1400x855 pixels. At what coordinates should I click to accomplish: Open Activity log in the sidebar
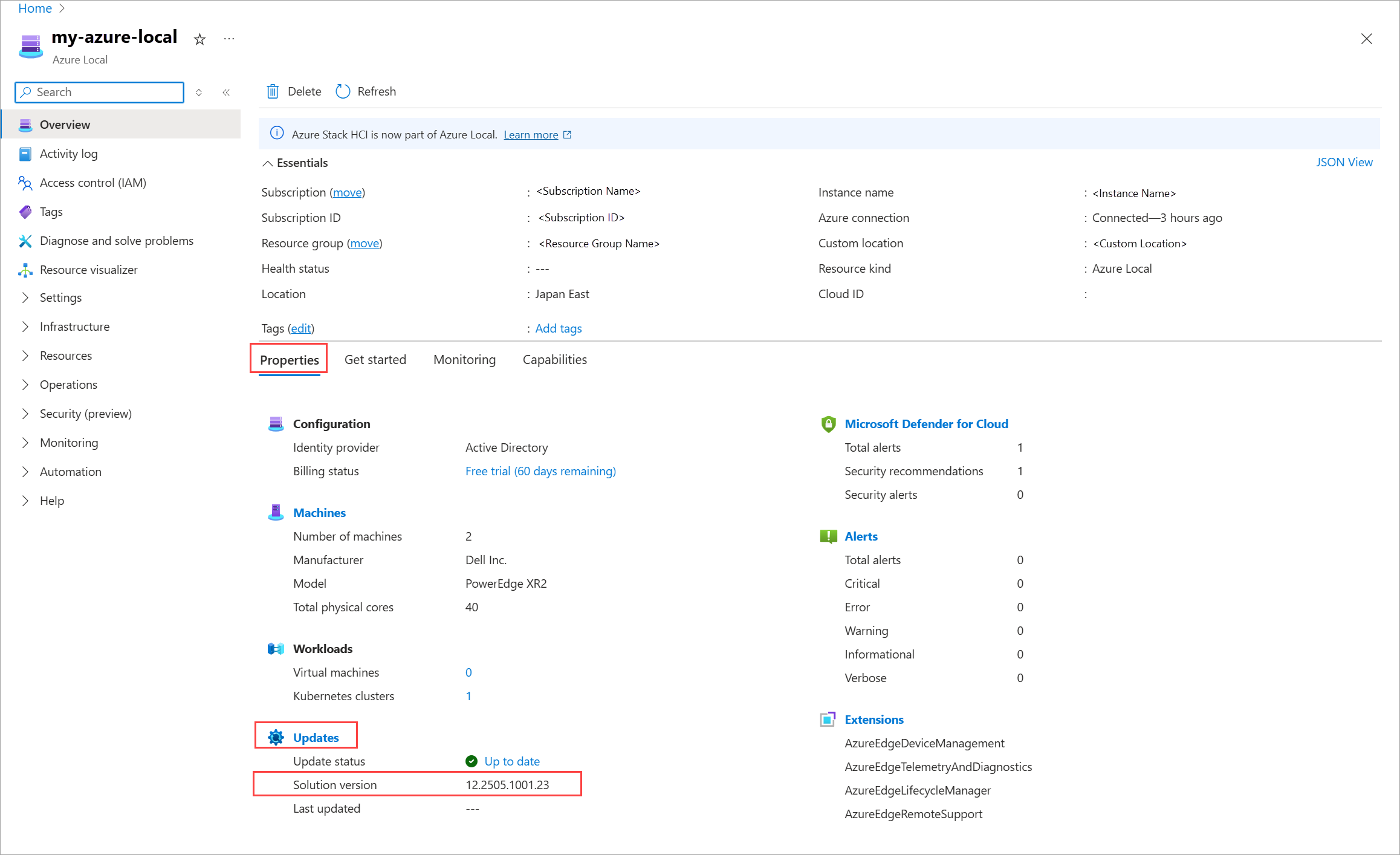pyautogui.click(x=68, y=154)
